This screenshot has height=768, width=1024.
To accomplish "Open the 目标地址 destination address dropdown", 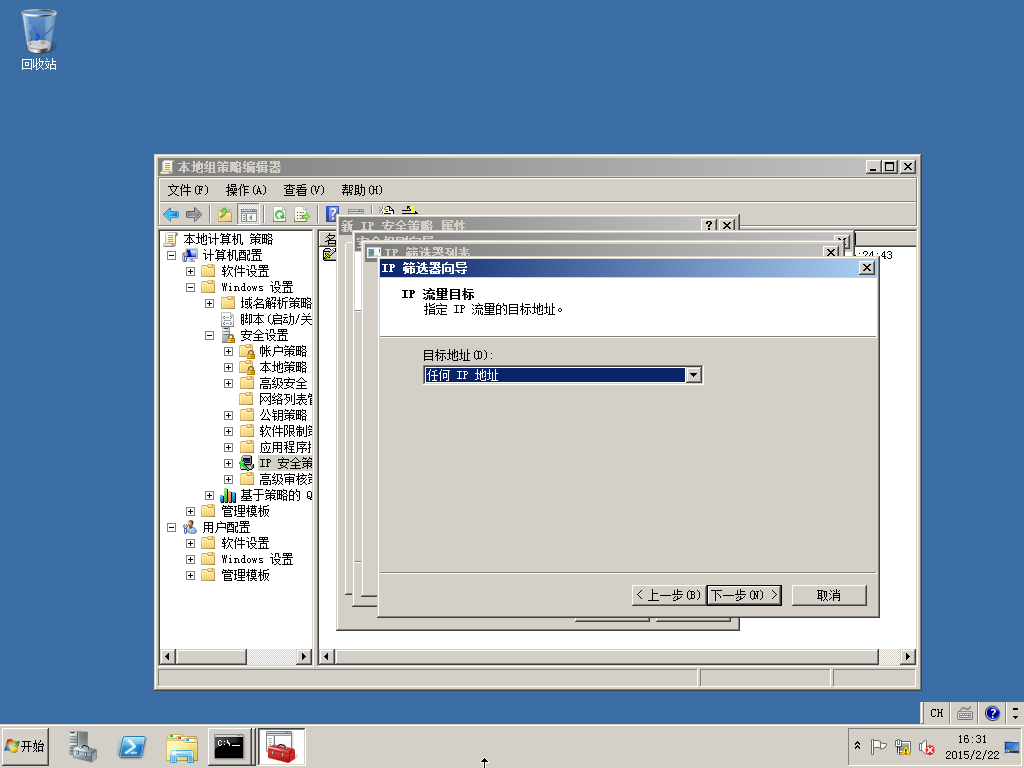I will coord(694,375).
